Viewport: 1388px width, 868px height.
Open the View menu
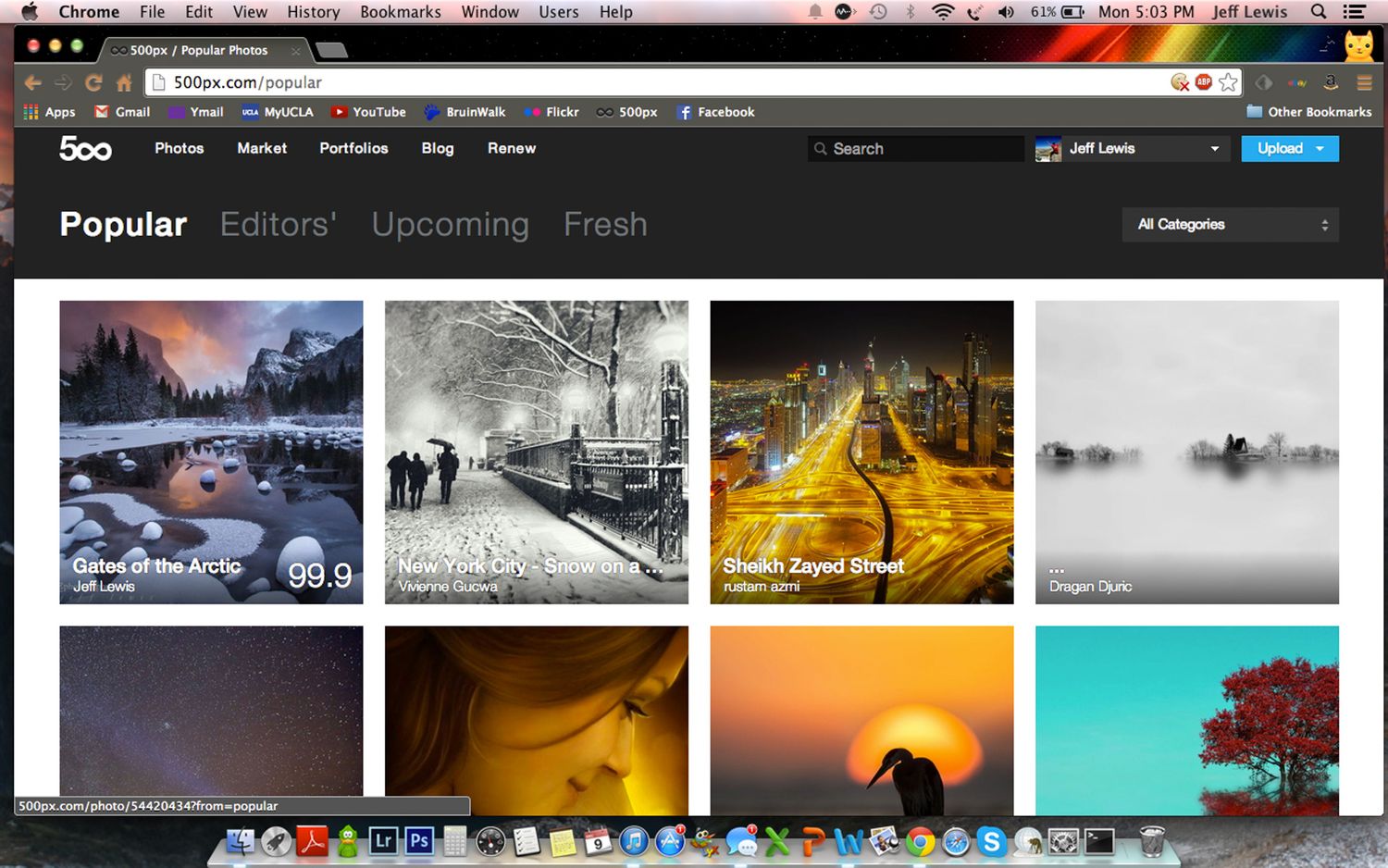(x=250, y=11)
